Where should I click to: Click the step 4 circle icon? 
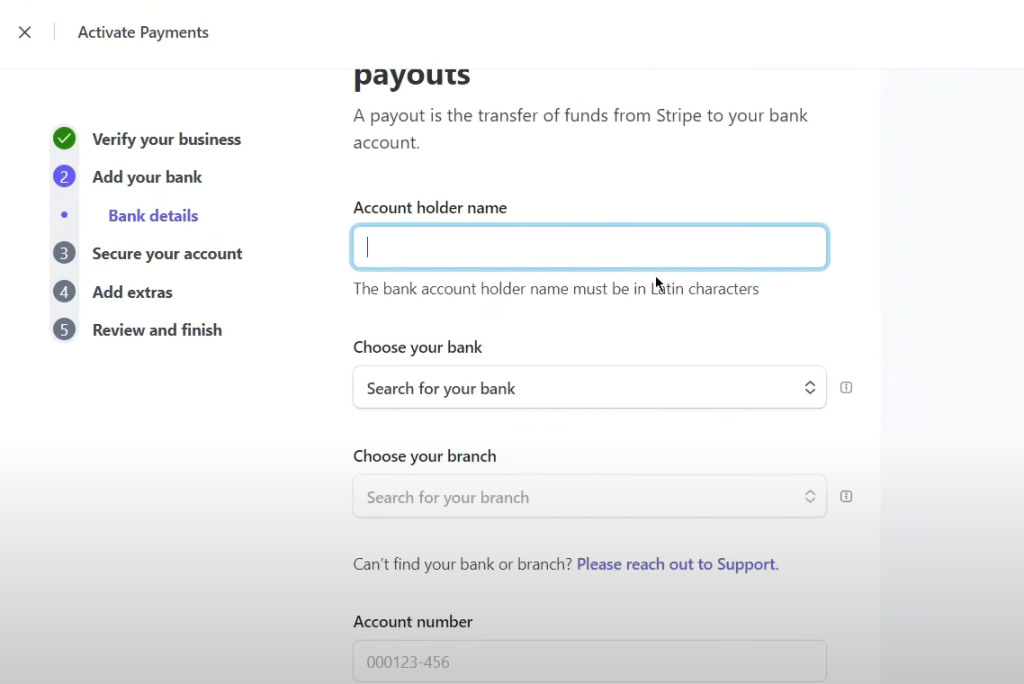(x=65, y=292)
